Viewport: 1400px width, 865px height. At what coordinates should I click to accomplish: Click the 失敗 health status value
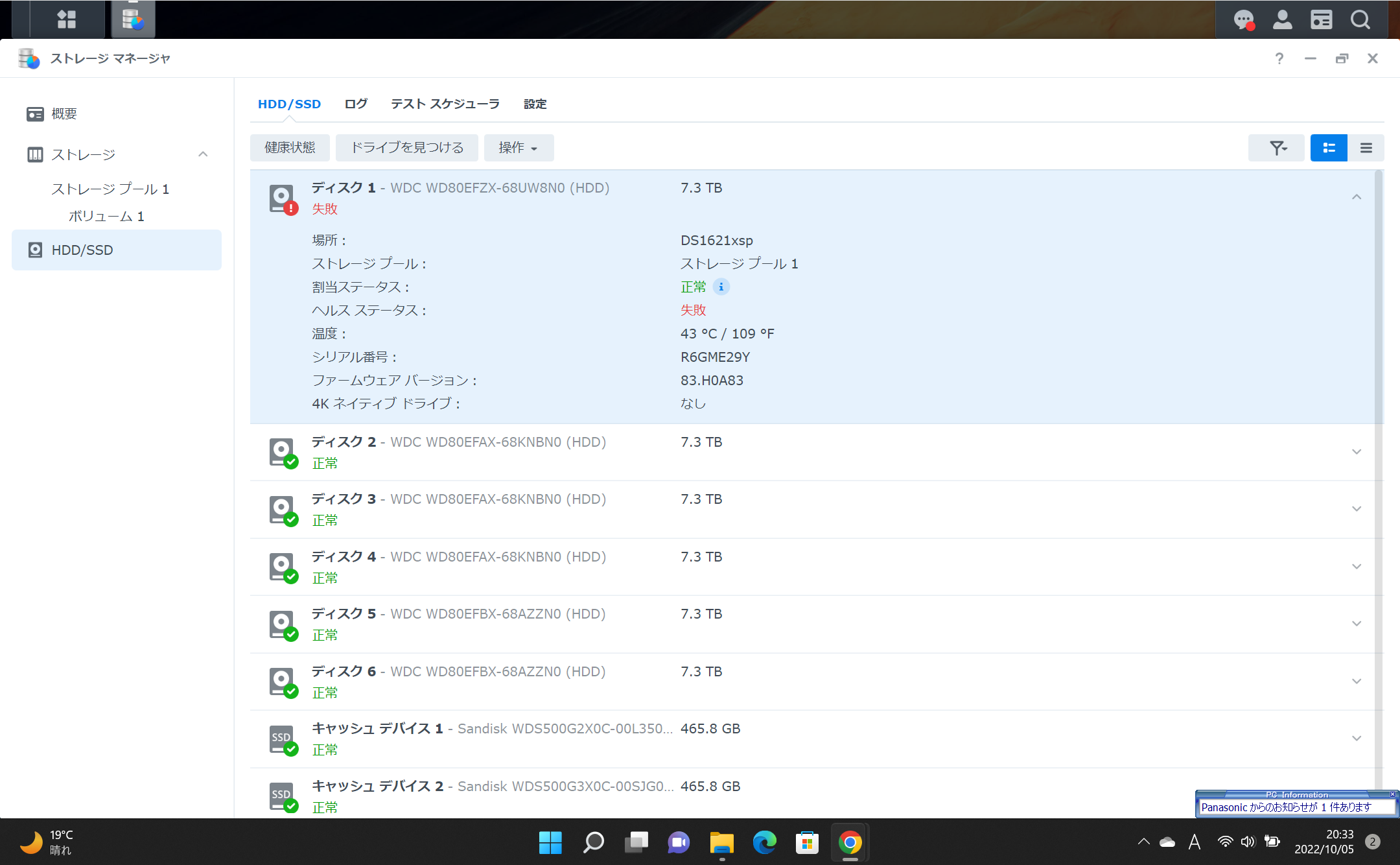click(693, 310)
